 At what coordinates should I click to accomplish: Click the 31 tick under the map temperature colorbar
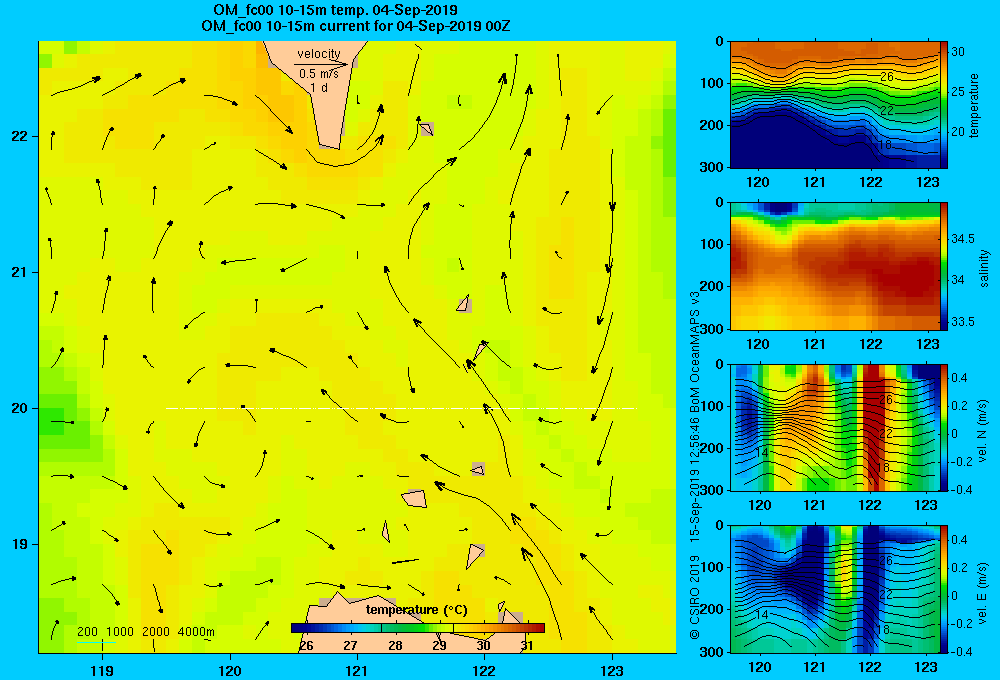coord(527,646)
